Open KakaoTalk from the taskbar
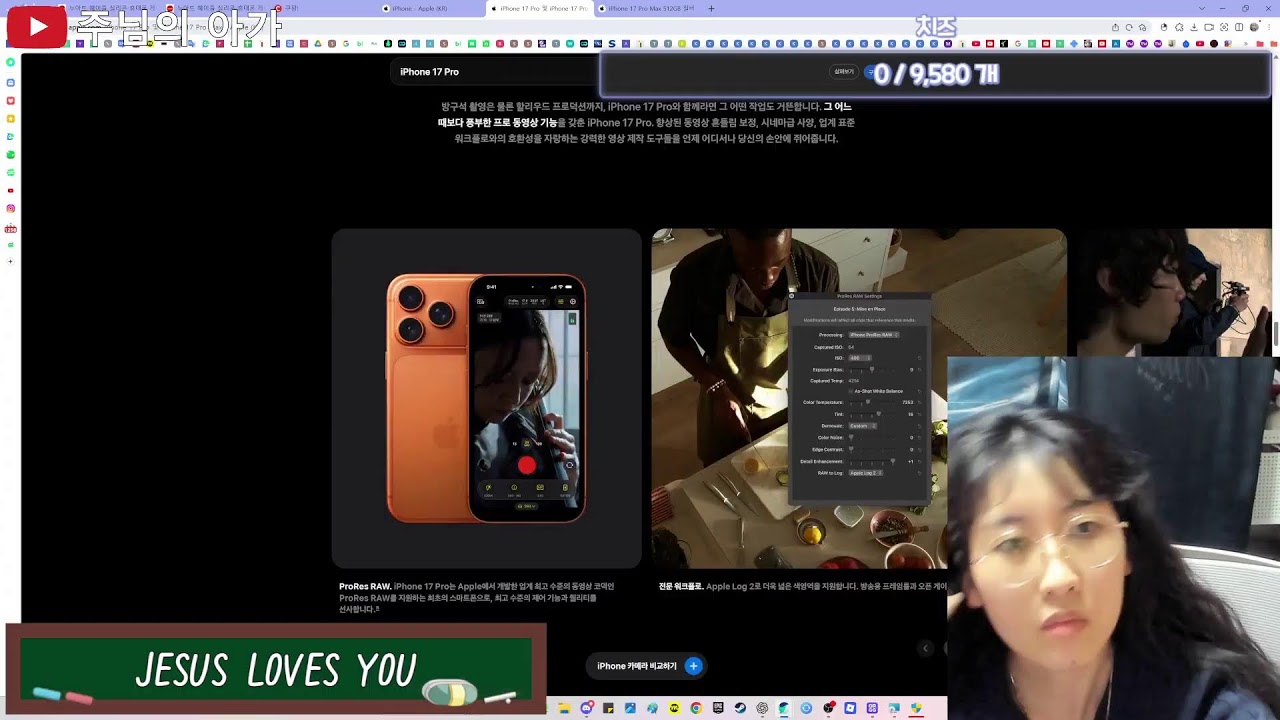Screen dimensions: 1280x720 click(674, 708)
